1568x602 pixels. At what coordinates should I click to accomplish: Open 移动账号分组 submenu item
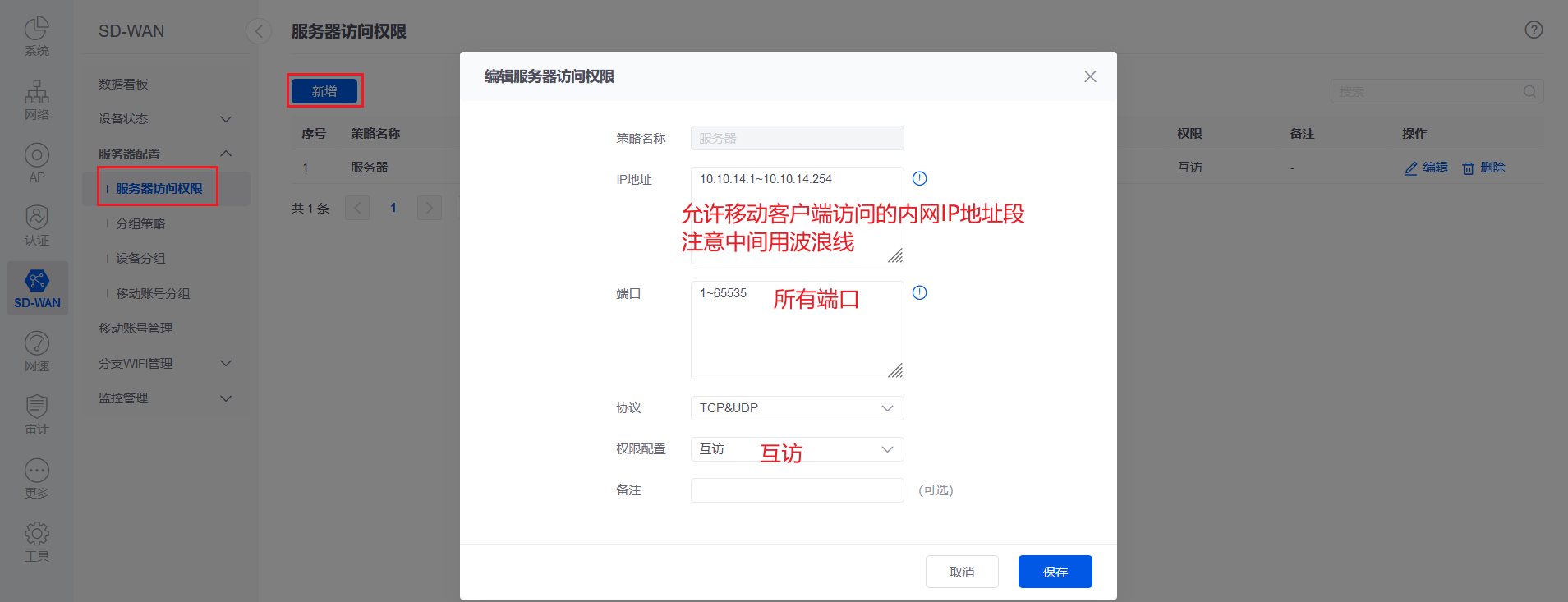point(153,294)
